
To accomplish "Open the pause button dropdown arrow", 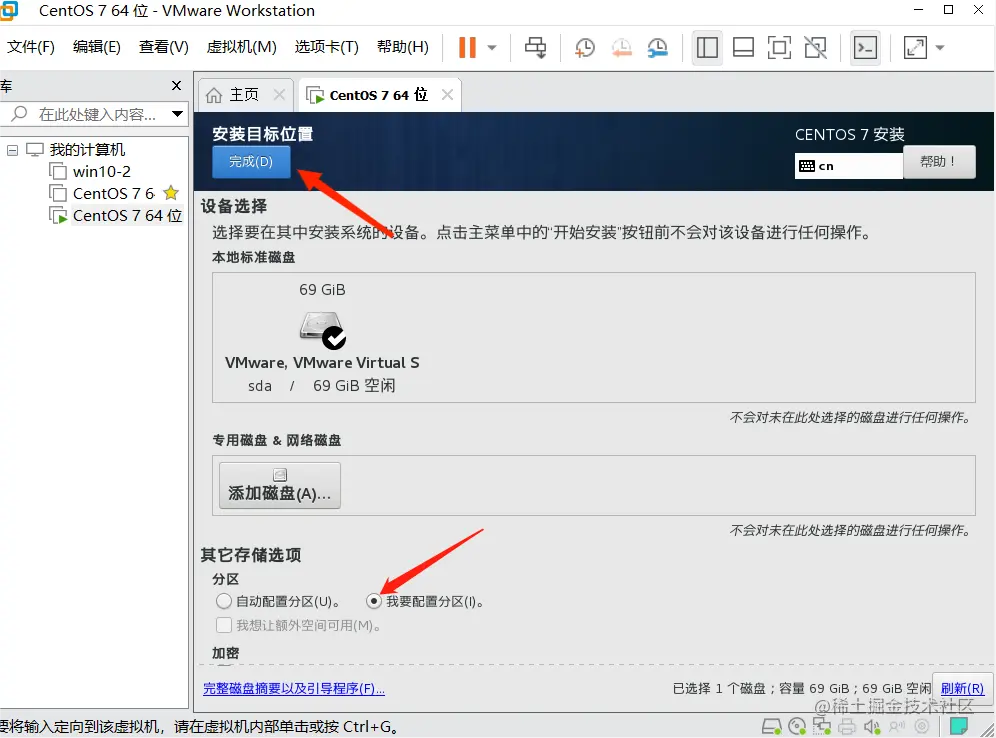I will tap(489, 47).
